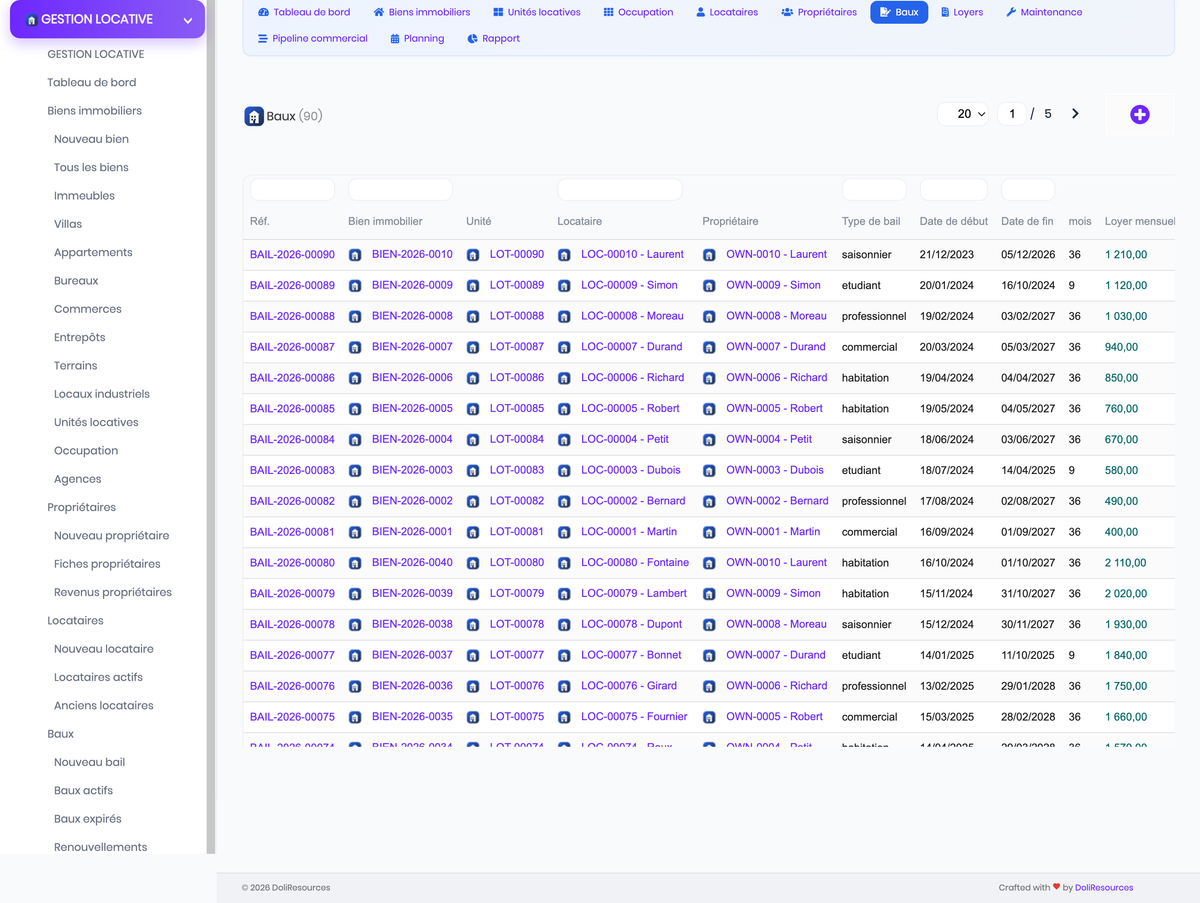This screenshot has height=903, width=1200.
Task: Click the rent value 2 110,00
Action: pos(1125,563)
